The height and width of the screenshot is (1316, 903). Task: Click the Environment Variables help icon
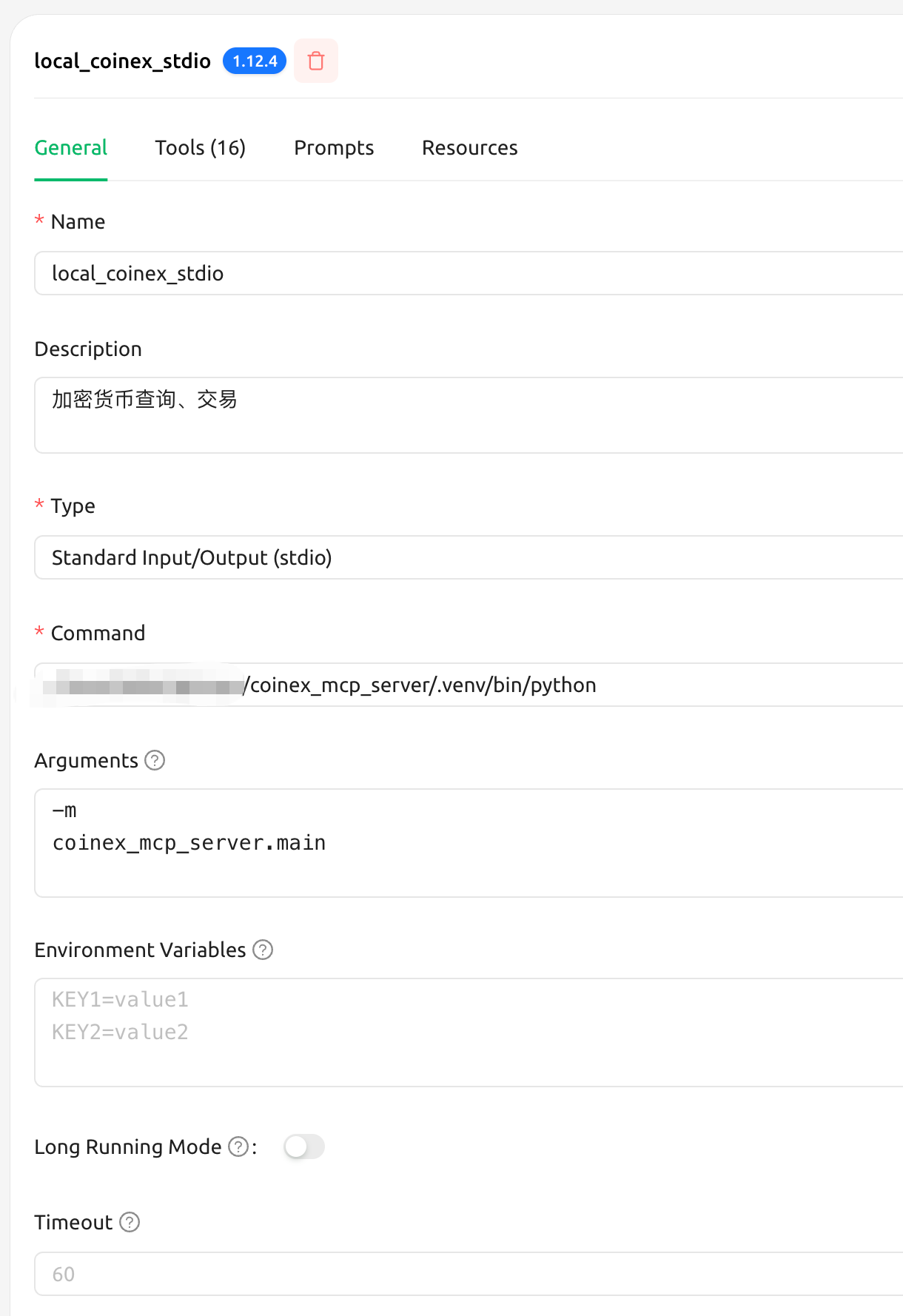(263, 950)
